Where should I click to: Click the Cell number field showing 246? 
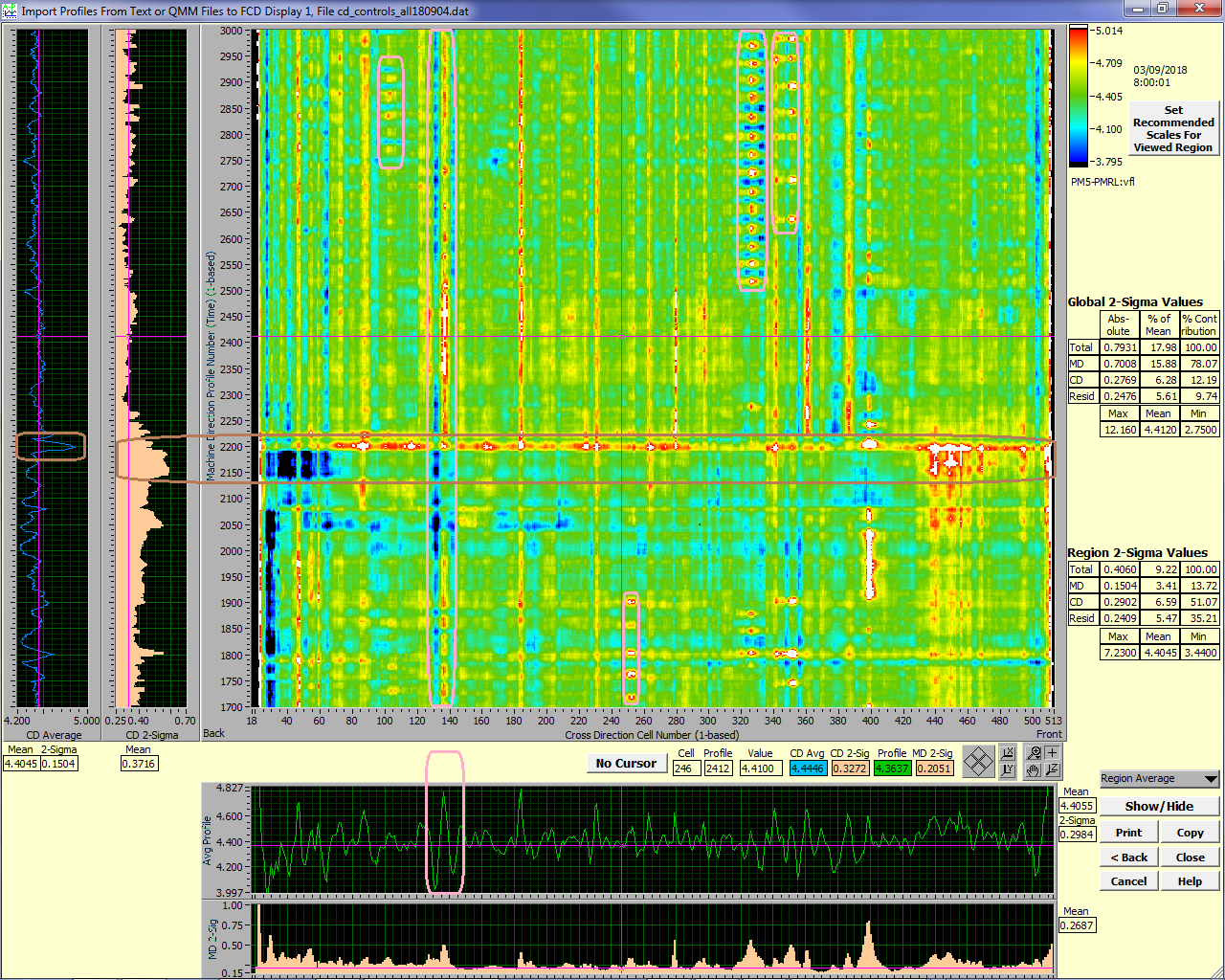click(685, 768)
